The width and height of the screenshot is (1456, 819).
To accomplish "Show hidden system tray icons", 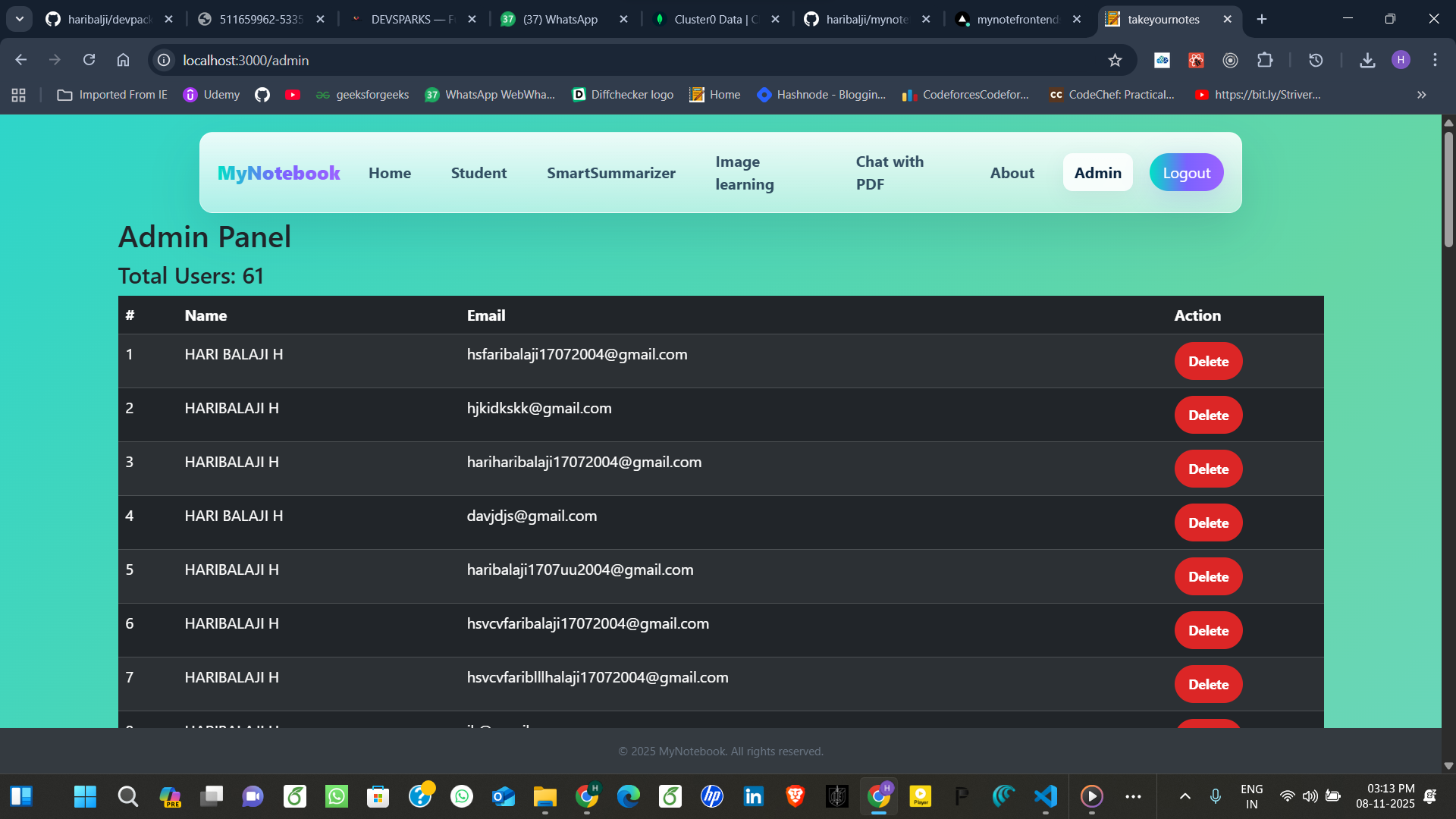I will 1185,796.
